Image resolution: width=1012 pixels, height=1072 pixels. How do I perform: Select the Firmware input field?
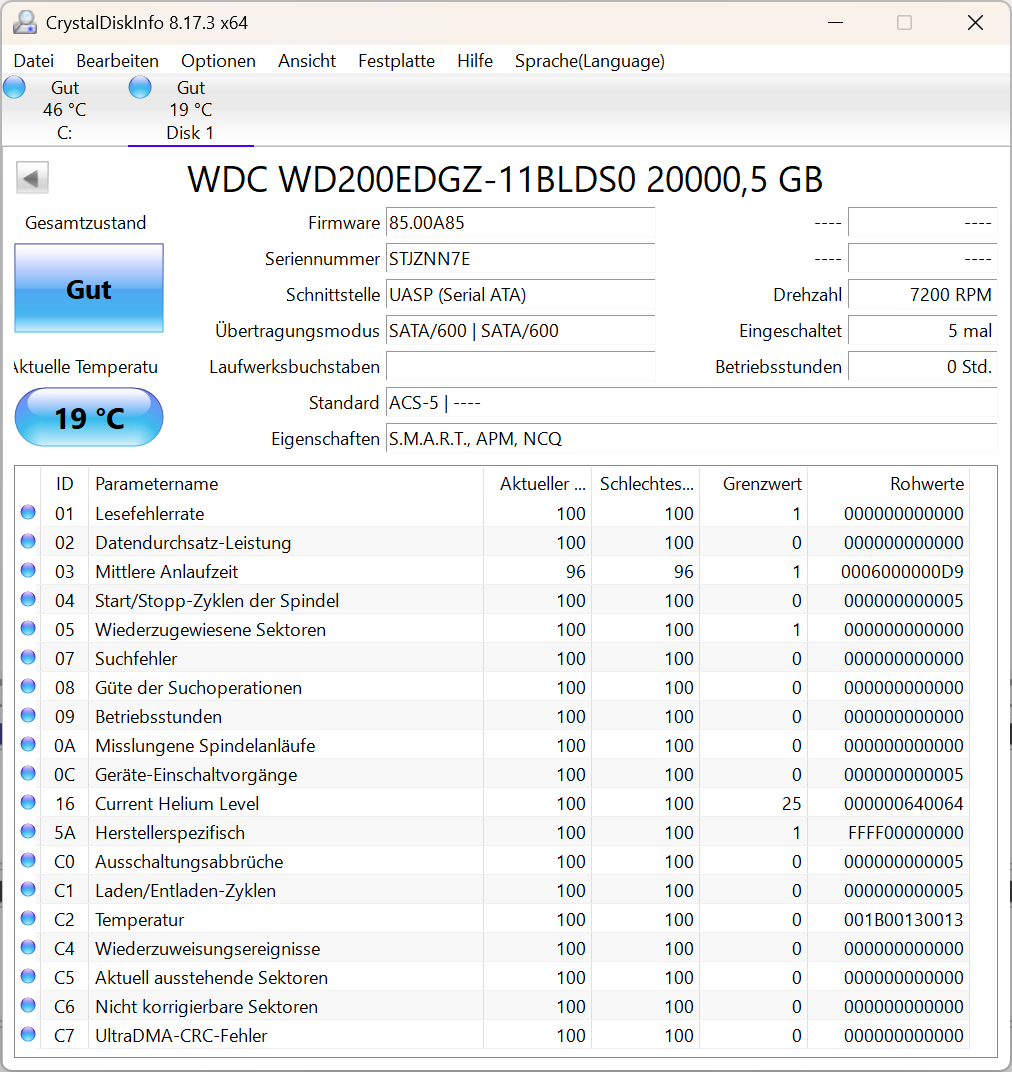click(x=520, y=222)
